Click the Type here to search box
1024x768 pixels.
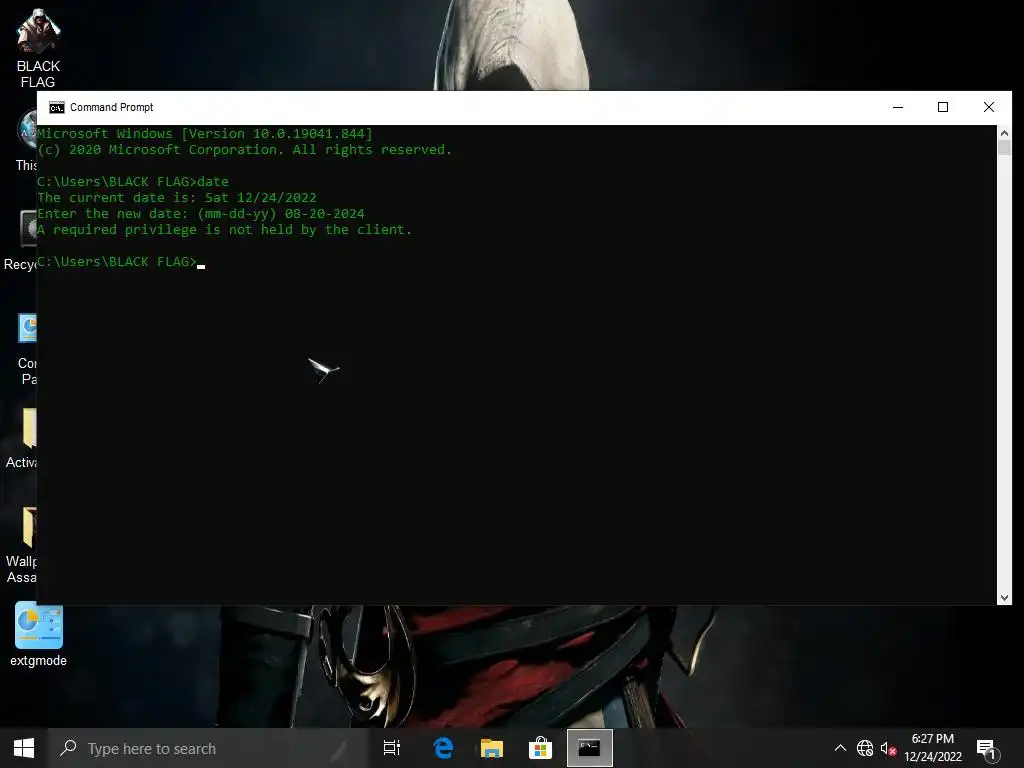coord(208,748)
